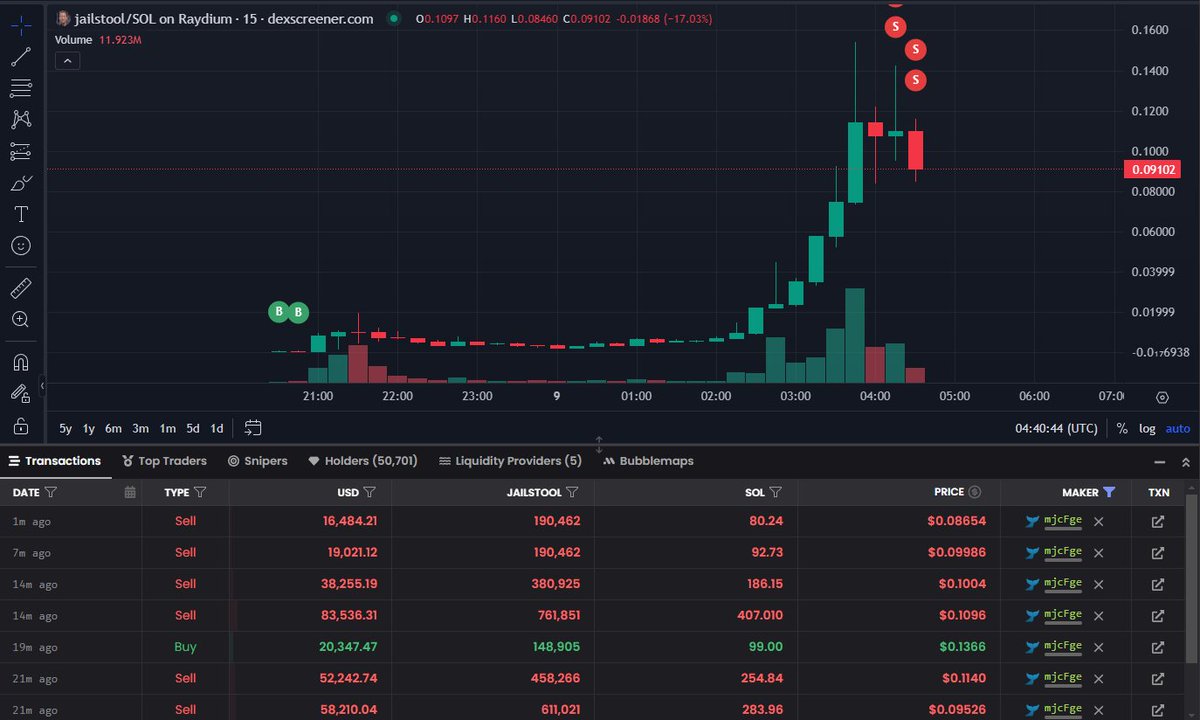Select the brush drawing tool
Image resolution: width=1200 pixels, height=720 pixels.
[21, 182]
